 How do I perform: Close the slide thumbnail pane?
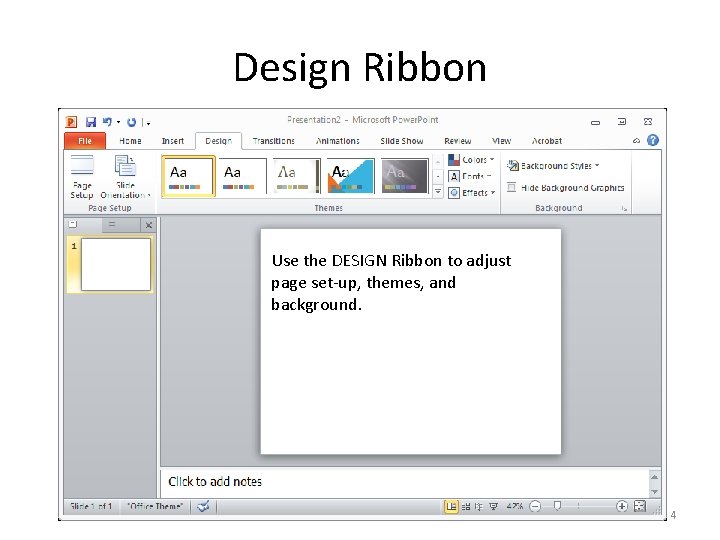pos(149,225)
